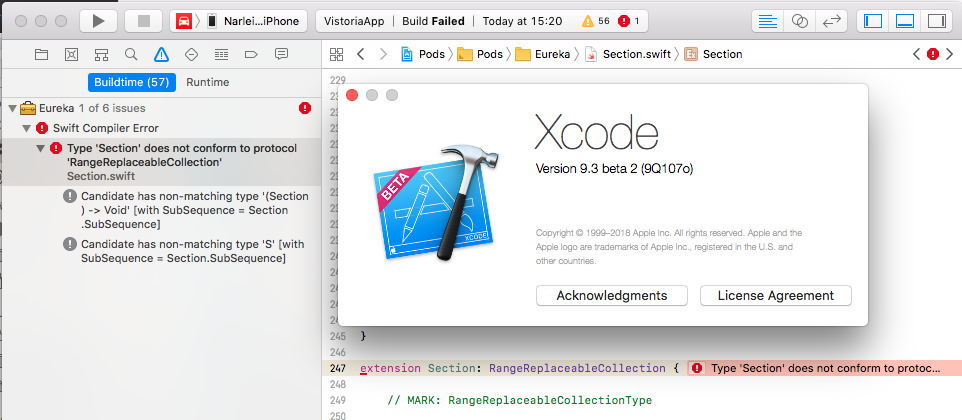This screenshot has height=420, width=962.
Task: Click the Xcode beta app icon
Action: (436, 202)
